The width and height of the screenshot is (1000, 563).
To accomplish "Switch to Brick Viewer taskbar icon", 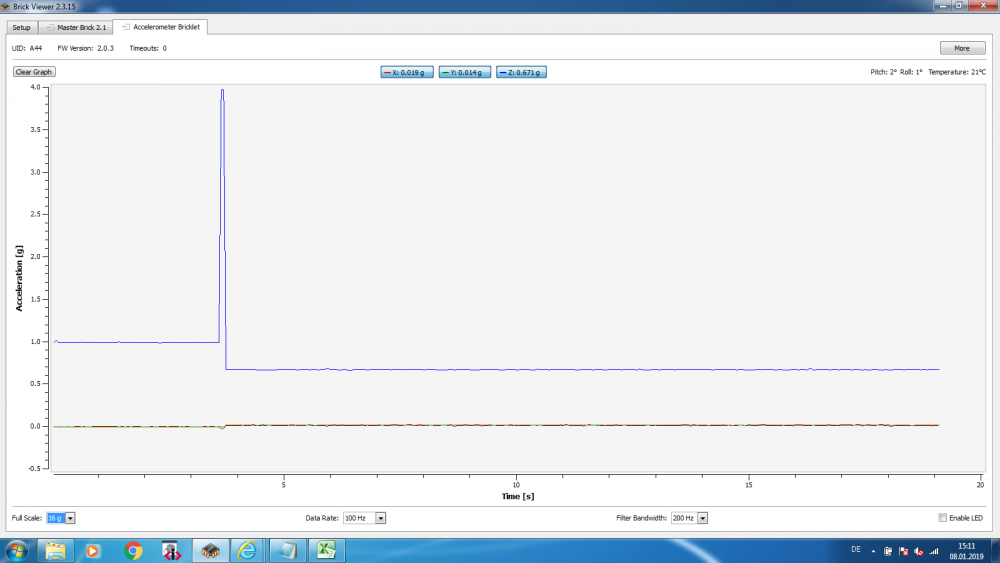I will click(x=210, y=550).
